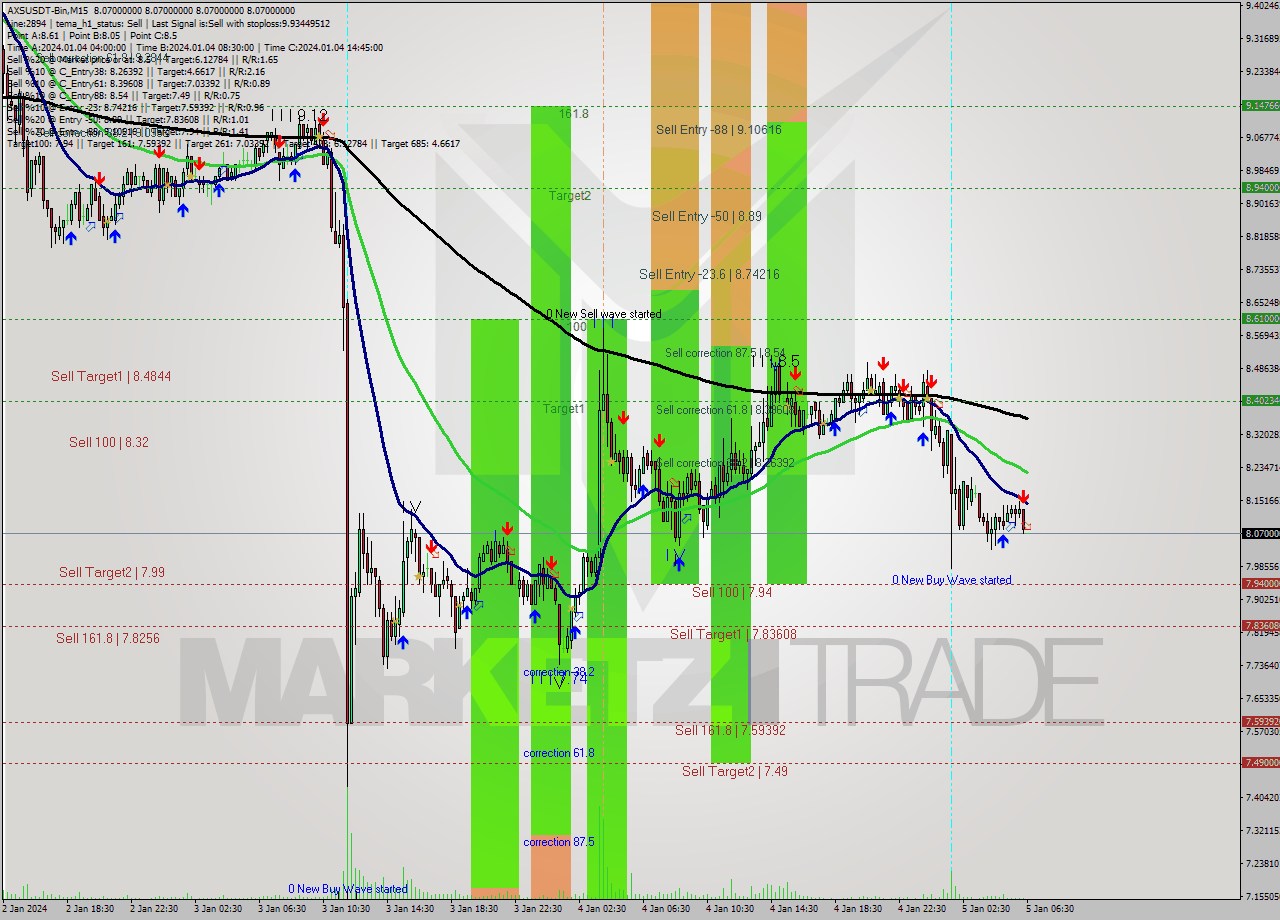Screen dimensions: 1280x920
Task: Click the 'Sell 161.8 | 7.59392' label
Action: tap(730, 730)
